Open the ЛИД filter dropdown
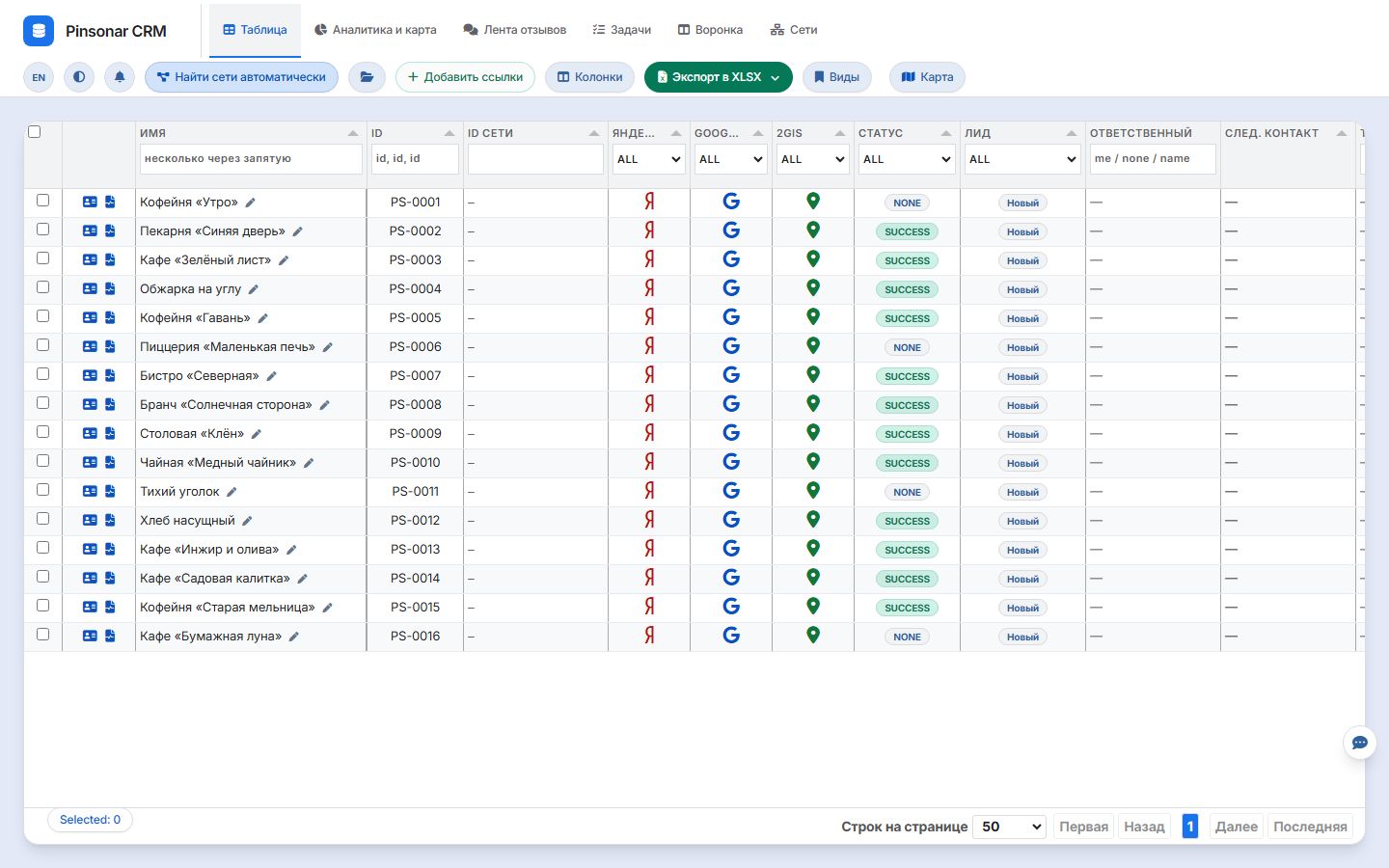This screenshot has height=868, width=1389. (1022, 159)
